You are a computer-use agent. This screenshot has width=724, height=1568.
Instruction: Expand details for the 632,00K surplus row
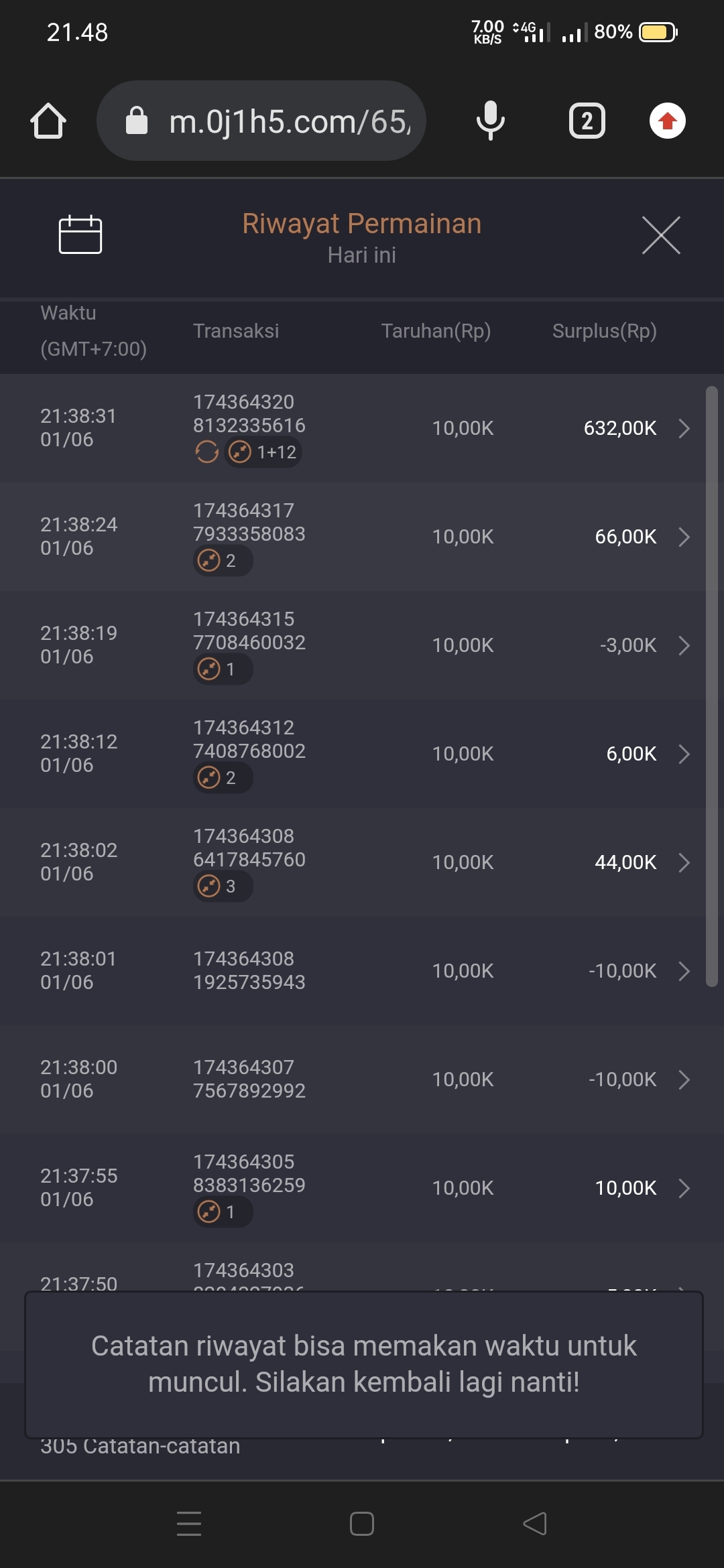(x=684, y=428)
